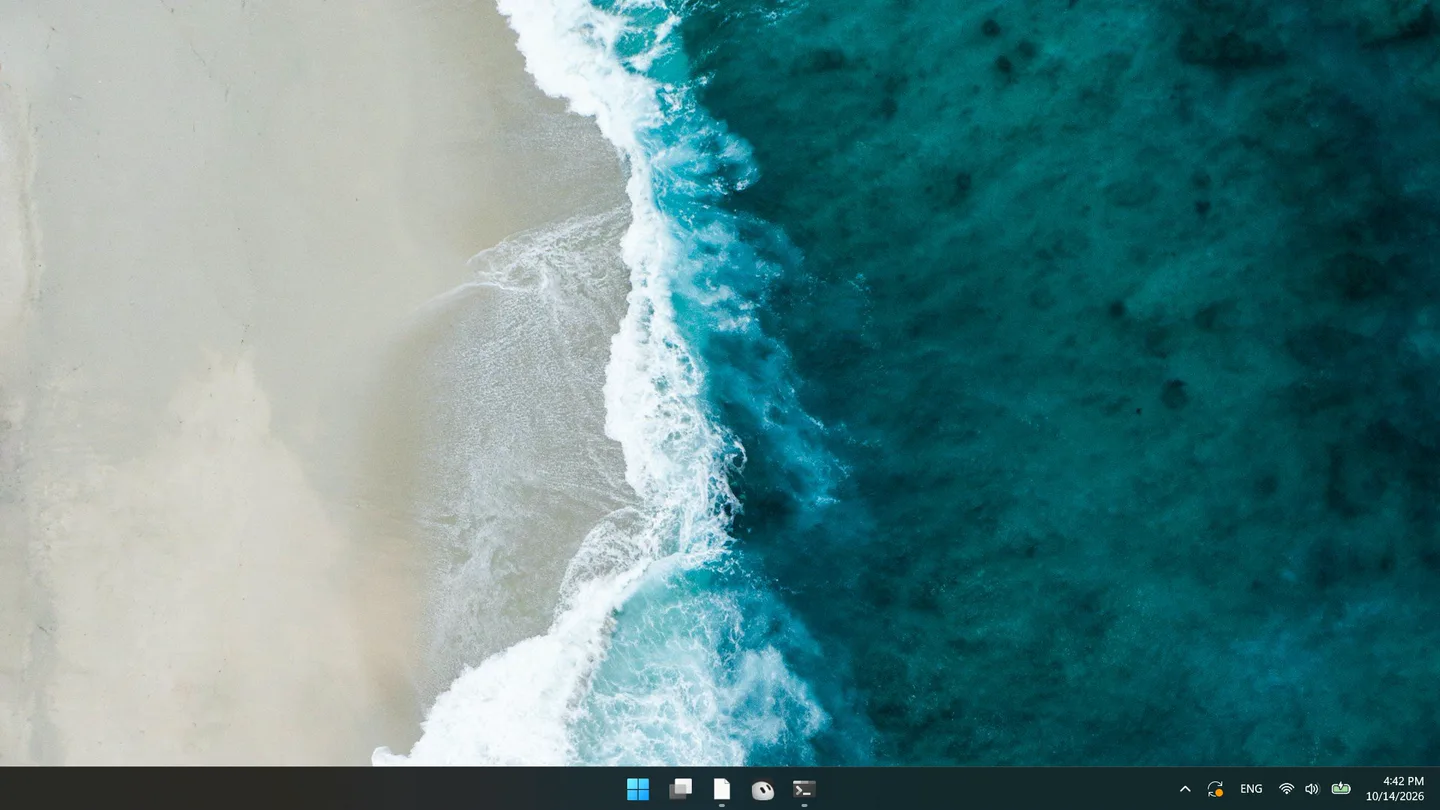Open the blank document app on the taskbar
This screenshot has height=810, width=1440.
pyautogui.click(x=722, y=789)
